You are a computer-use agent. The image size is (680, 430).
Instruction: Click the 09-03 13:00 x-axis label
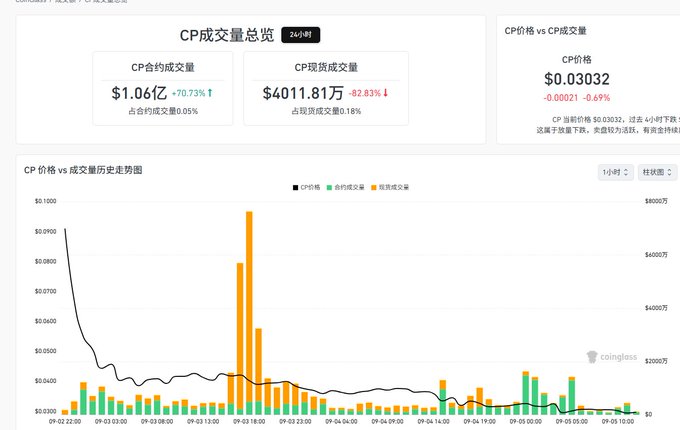(x=203, y=421)
